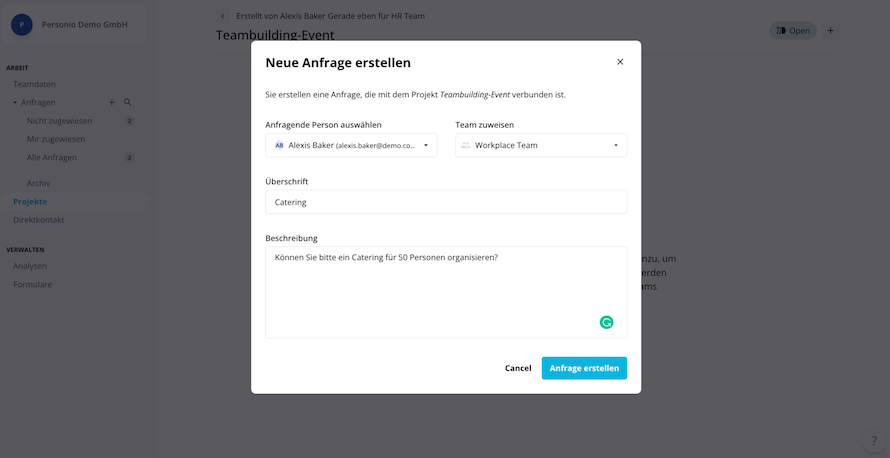This screenshot has width=890, height=458.
Task: Click the back arrow above Teambuilding-Event
Action: tap(222, 16)
